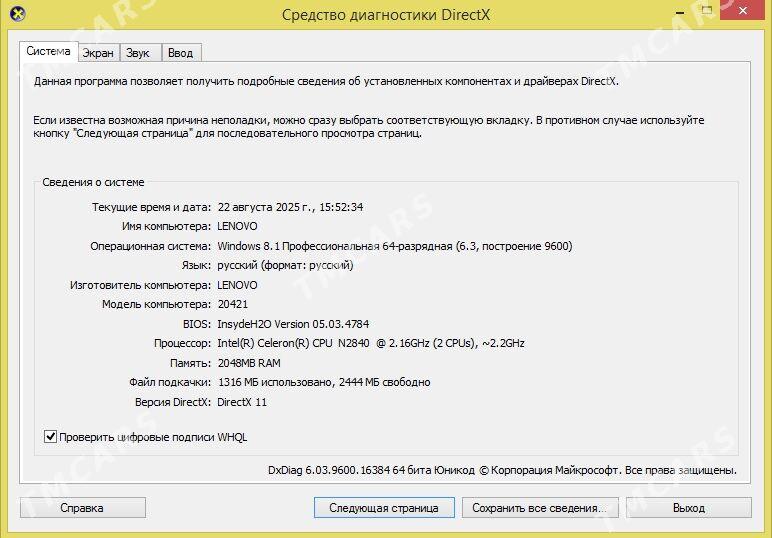Click the Изготовитель компьютера label
Screen dimensions: 772x538
pos(140,285)
